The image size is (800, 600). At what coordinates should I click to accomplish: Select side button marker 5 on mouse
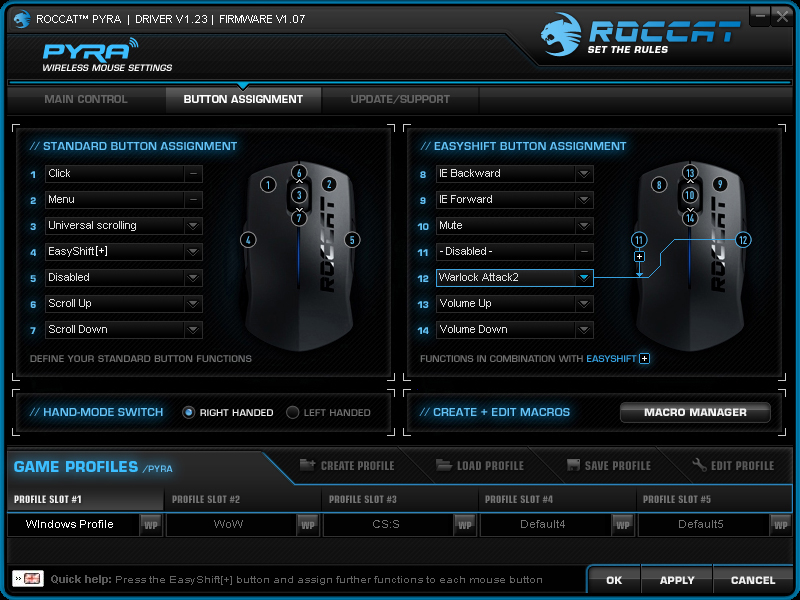point(352,240)
